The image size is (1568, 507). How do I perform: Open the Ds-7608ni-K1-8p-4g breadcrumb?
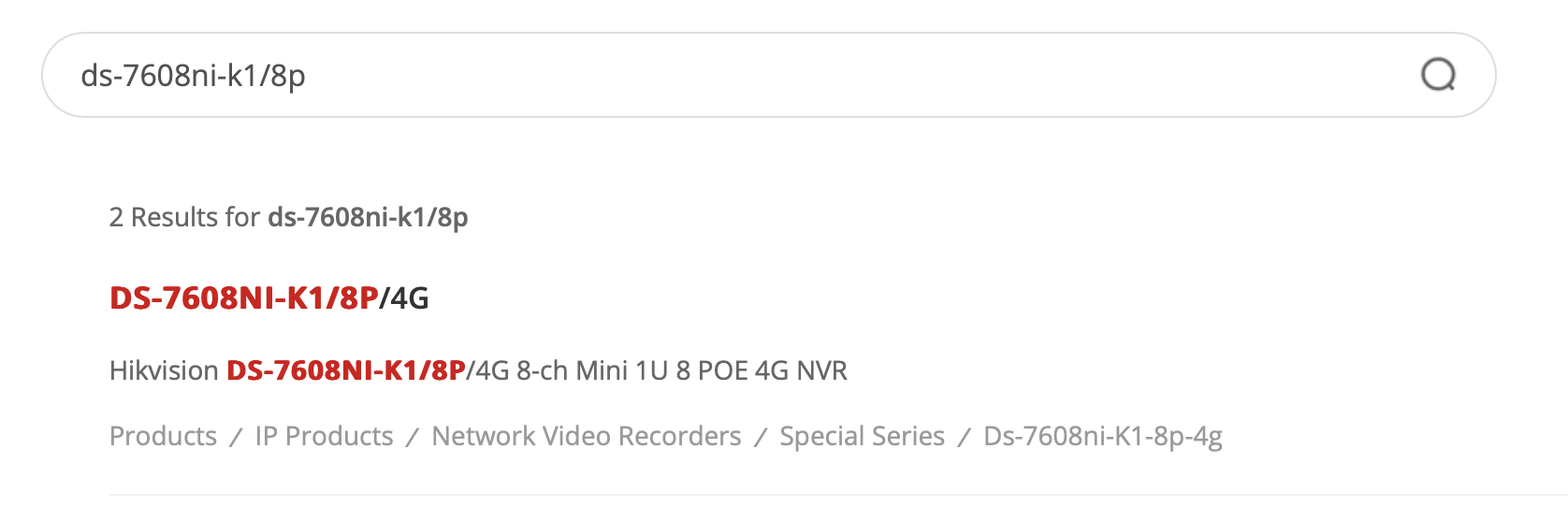coord(1102,436)
